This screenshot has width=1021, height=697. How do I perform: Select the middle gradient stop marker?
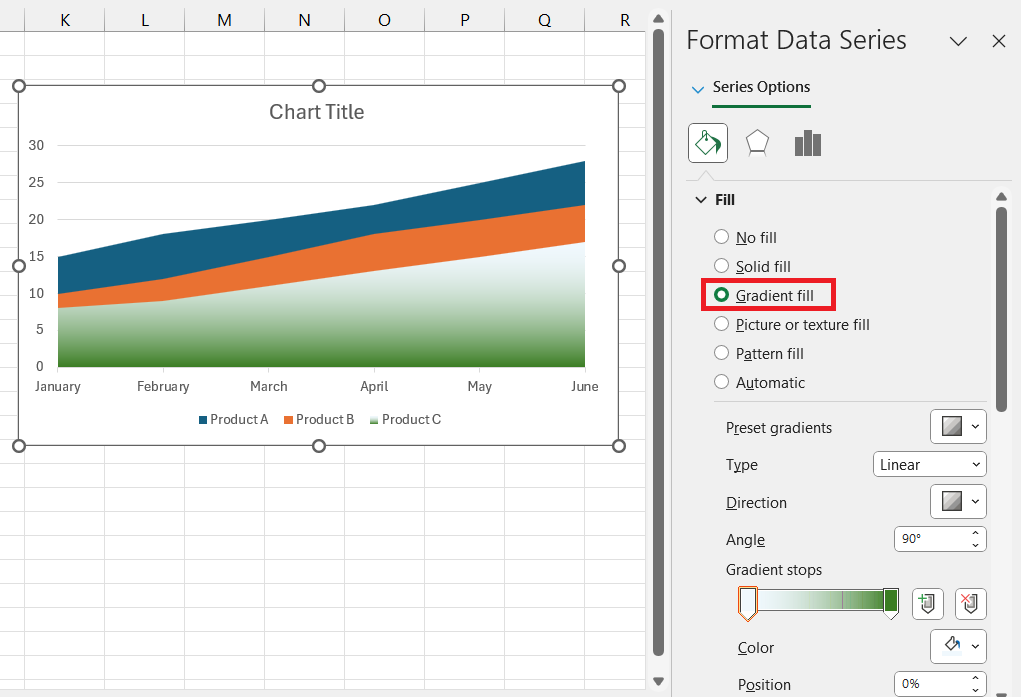coord(843,600)
